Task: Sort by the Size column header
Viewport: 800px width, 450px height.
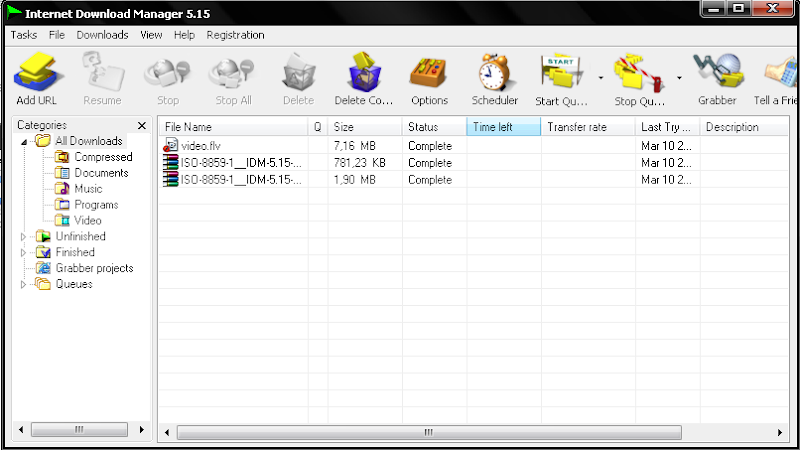Action: [x=365, y=127]
